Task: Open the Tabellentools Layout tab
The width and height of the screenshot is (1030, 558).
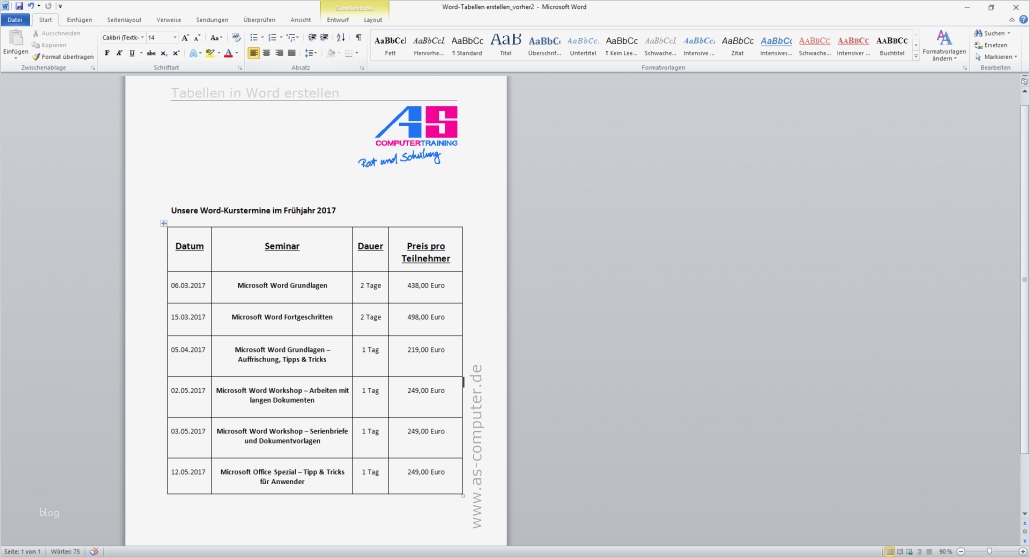Action: 372,20
